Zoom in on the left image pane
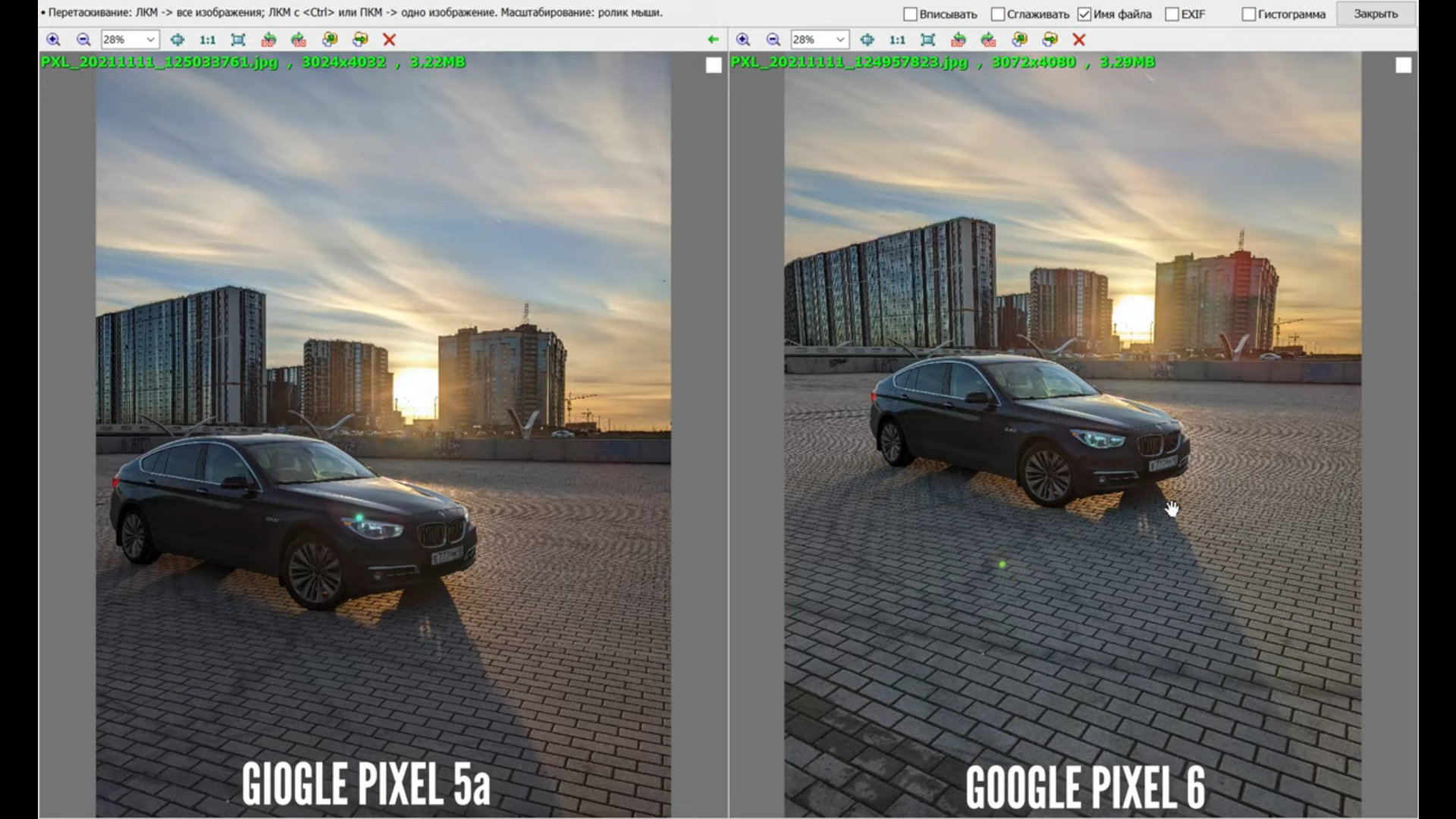The width and height of the screenshot is (1456, 819). pos(53,39)
